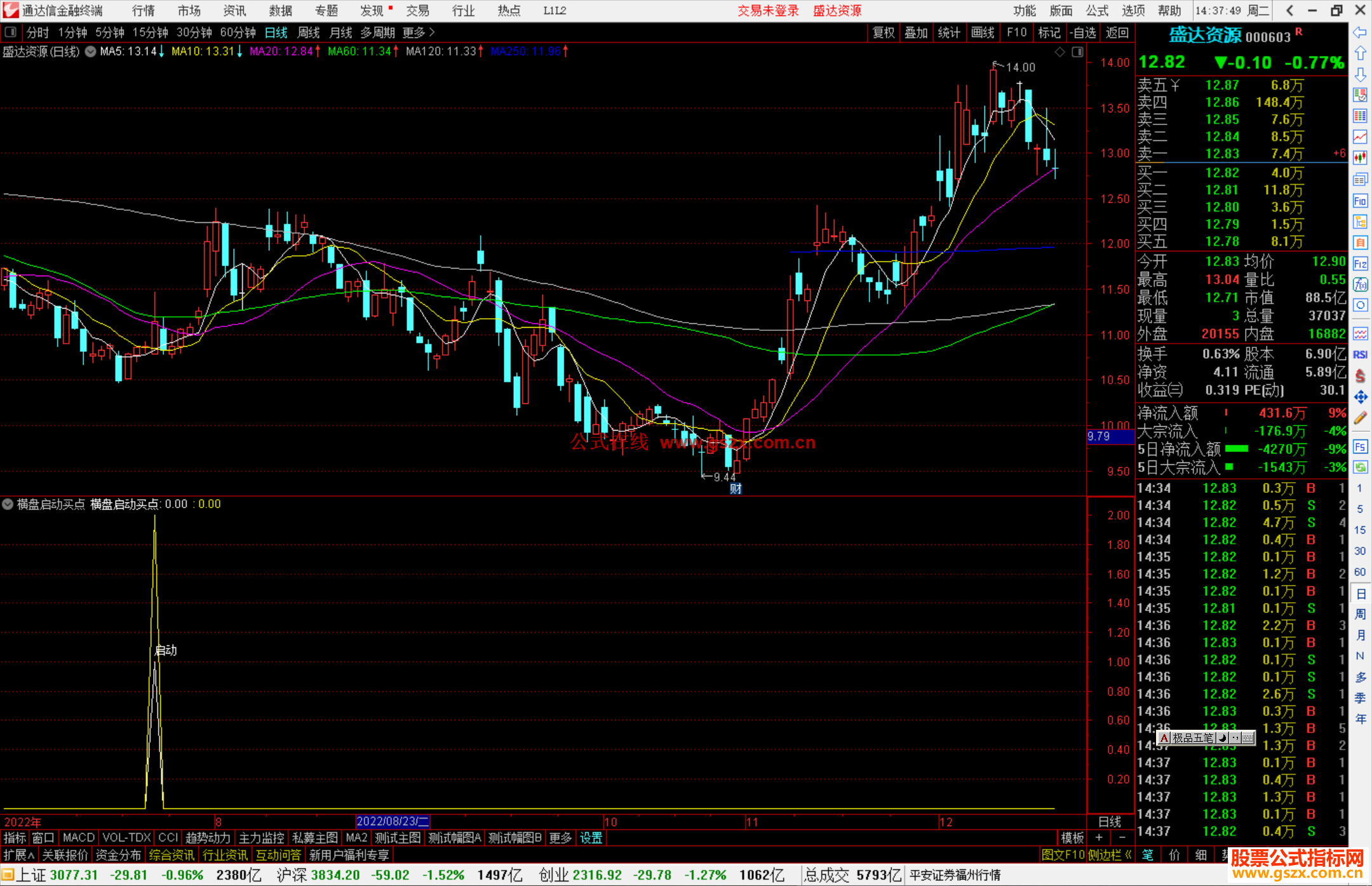
Task: Click the up arrow sidebar icon
Action: click(1360, 53)
